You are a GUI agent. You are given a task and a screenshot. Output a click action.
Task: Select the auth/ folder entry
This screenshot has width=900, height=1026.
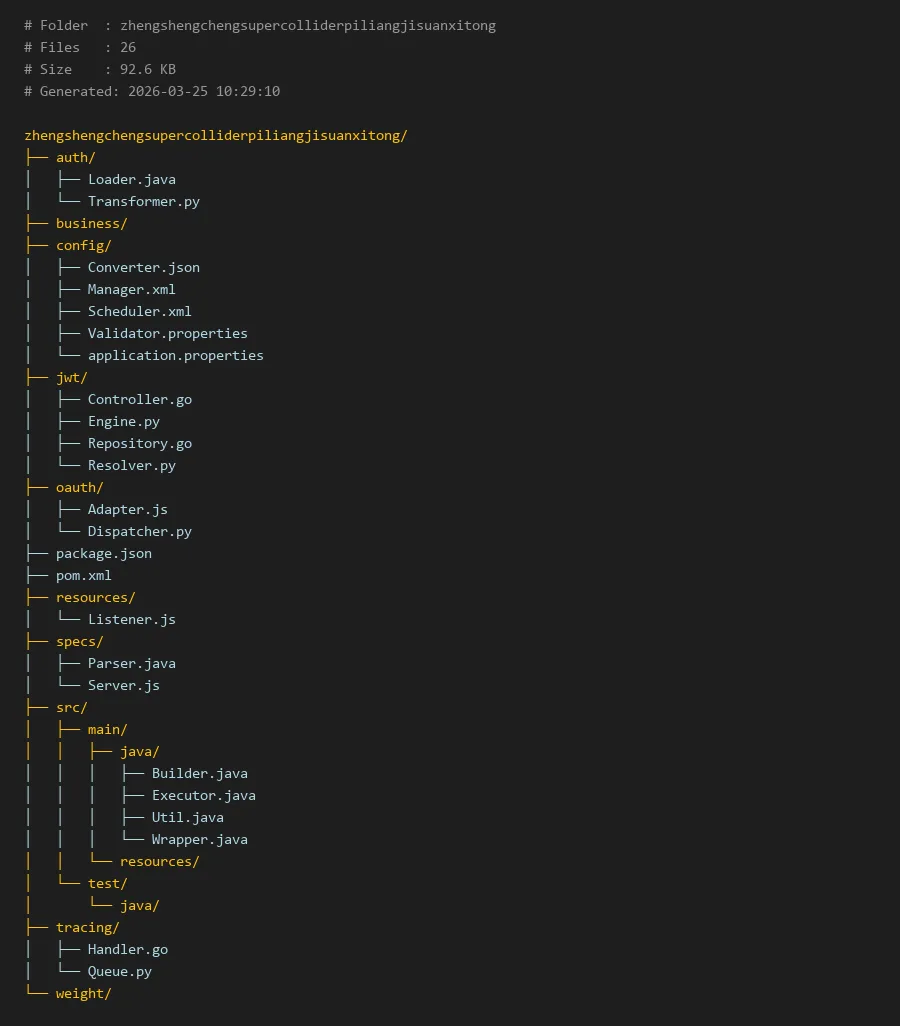75,158
